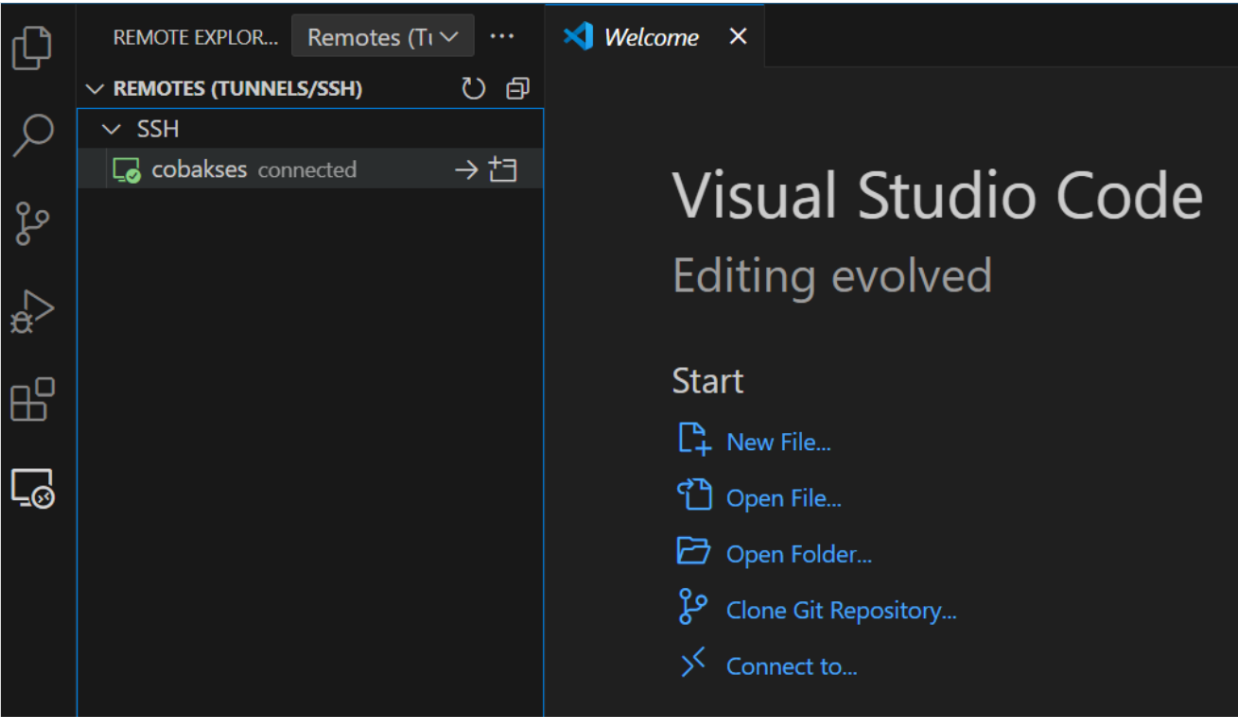Click the Connect to remote icon
Image resolution: width=1238 pixels, height=717 pixels.
point(693,663)
